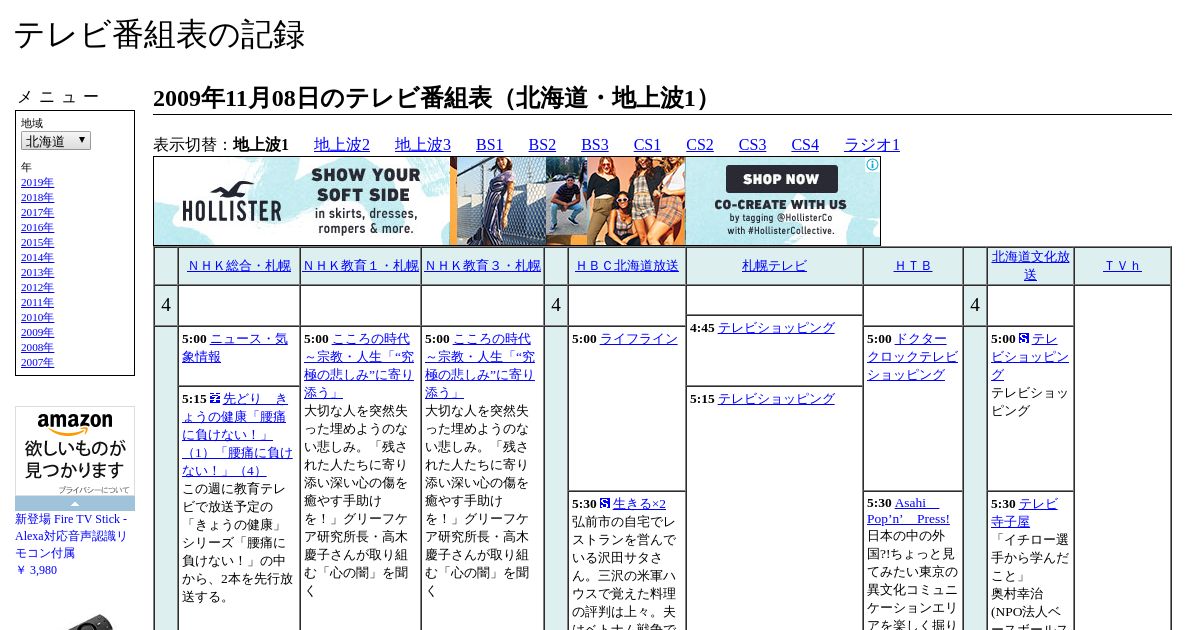
Task: Open the ＮＨＫ教育３・札幌 channel header
Action: [x=483, y=265]
